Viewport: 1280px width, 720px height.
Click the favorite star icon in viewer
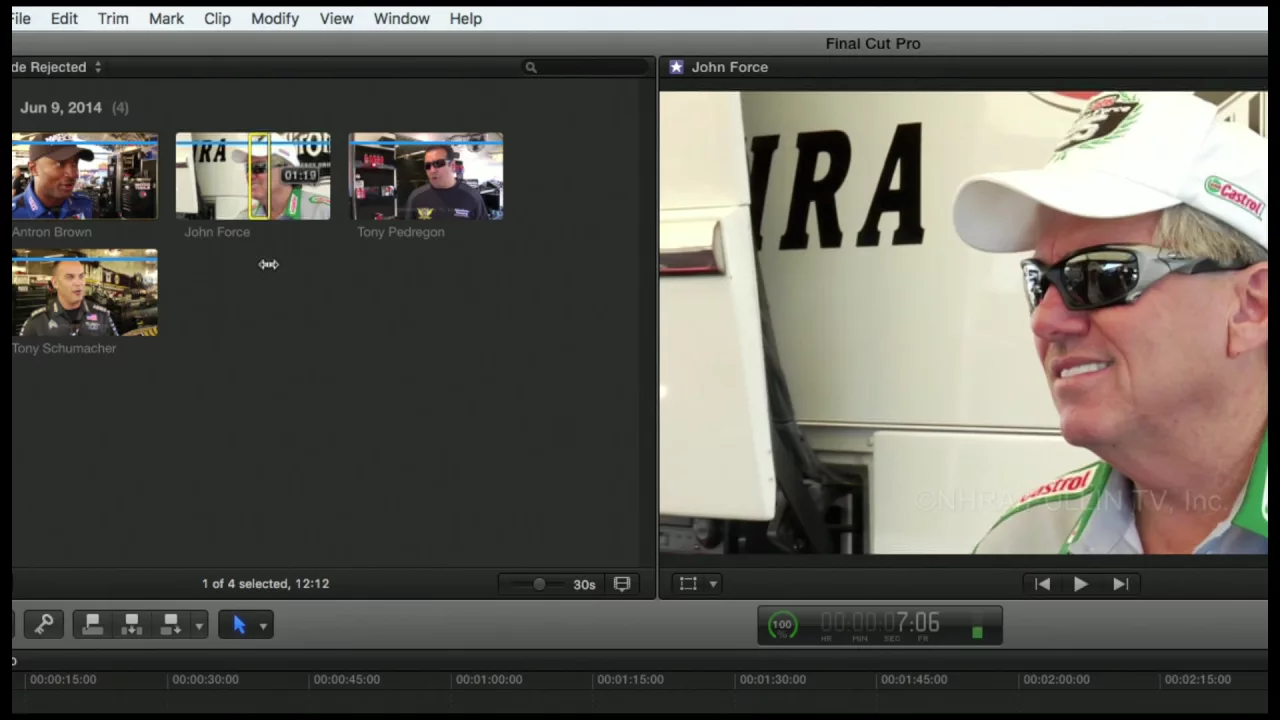coord(676,67)
